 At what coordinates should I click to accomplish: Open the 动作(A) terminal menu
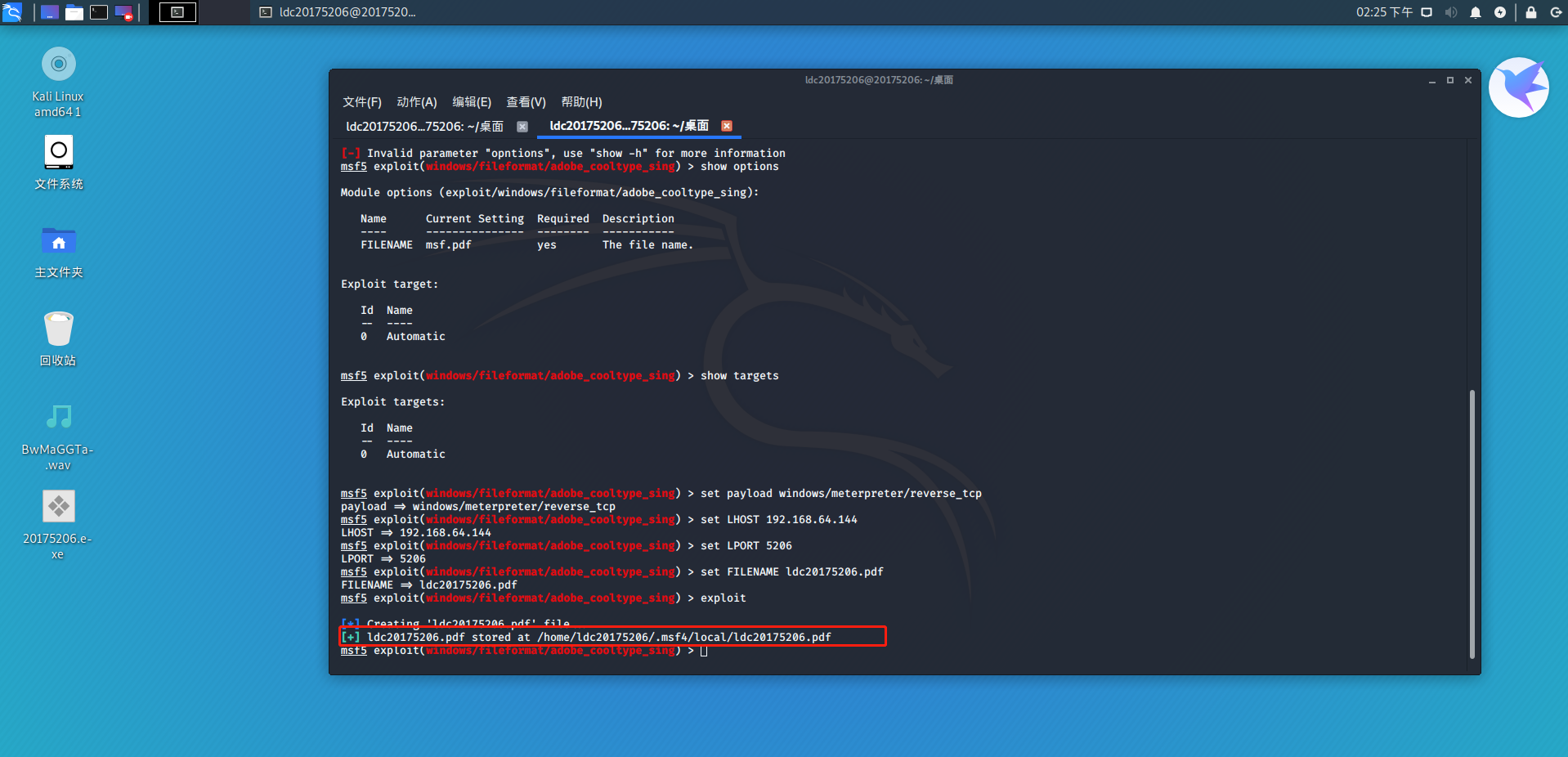[417, 102]
